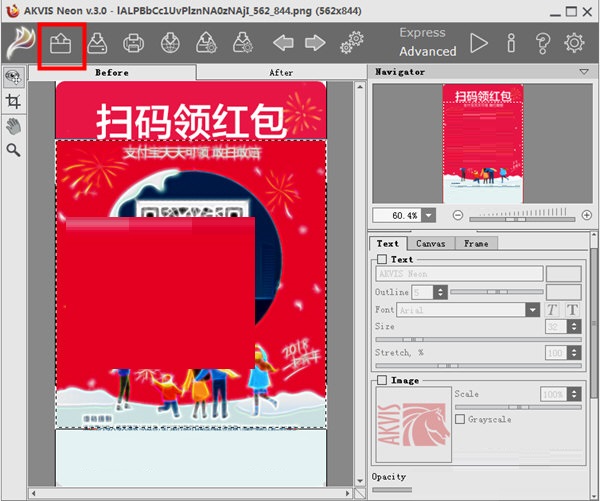This screenshot has height=501, width=600.
Task: Adjust the Stretch percent stepper
Action: (x=574, y=352)
